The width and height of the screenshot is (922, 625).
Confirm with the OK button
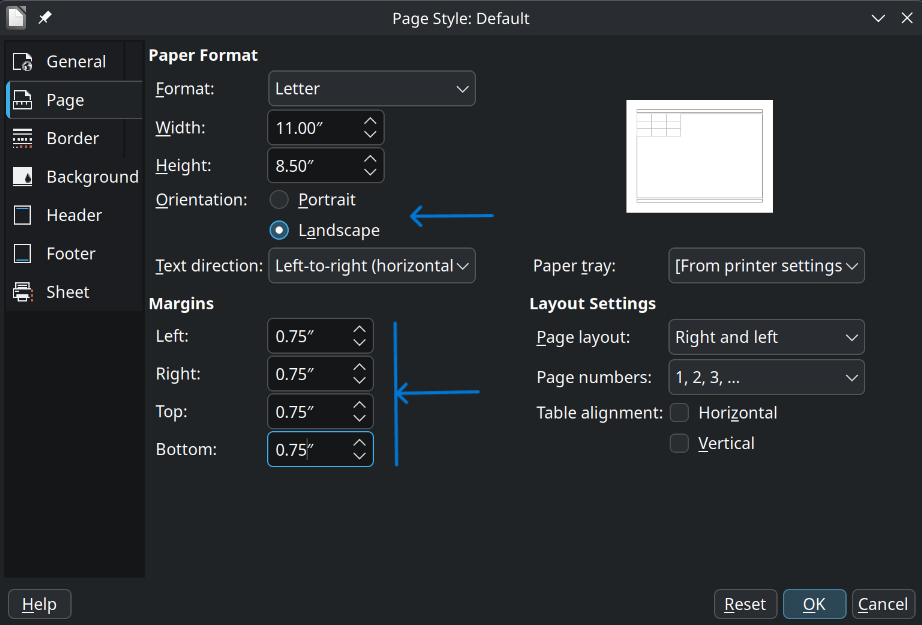[x=814, y=604]
